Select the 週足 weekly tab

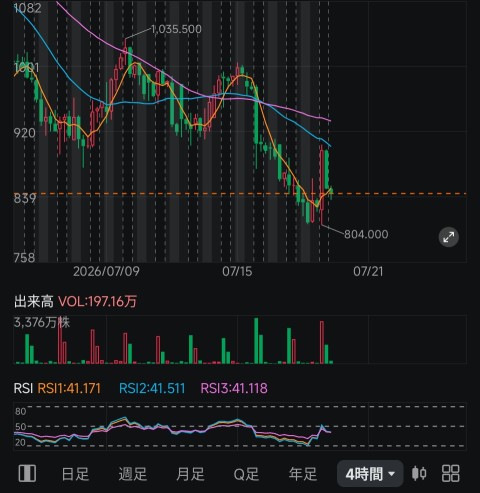coord(133,474)
